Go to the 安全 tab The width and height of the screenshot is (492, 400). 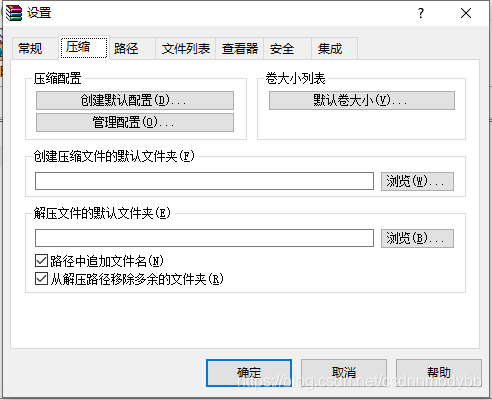point(287,49)
